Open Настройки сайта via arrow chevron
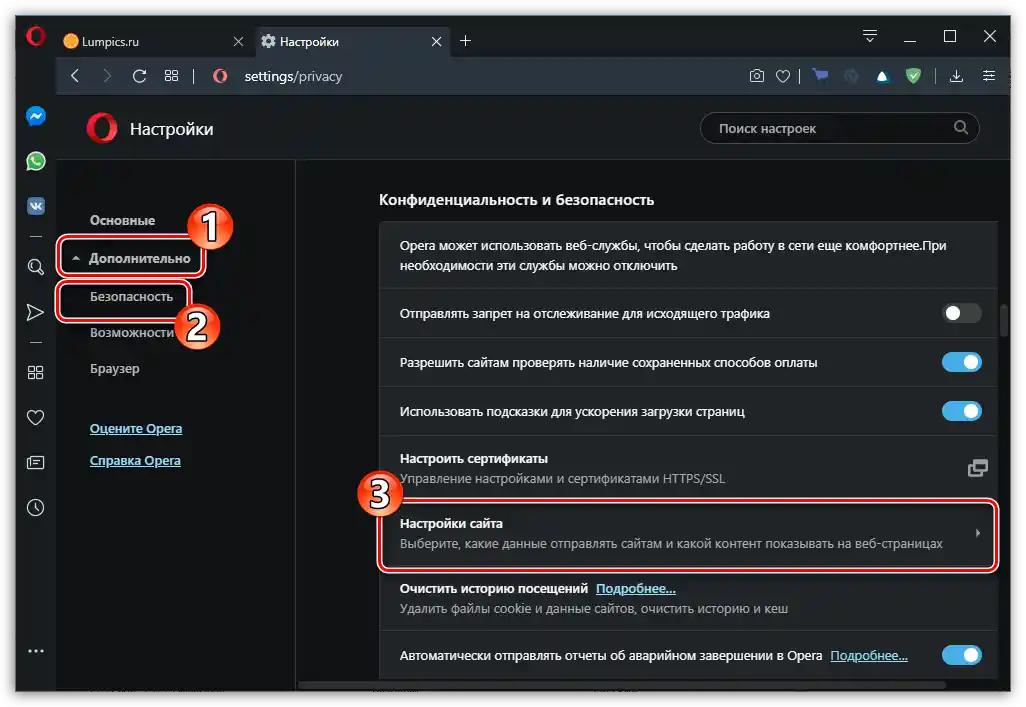Screen dimensions: 1026x707 pos(977,533)
